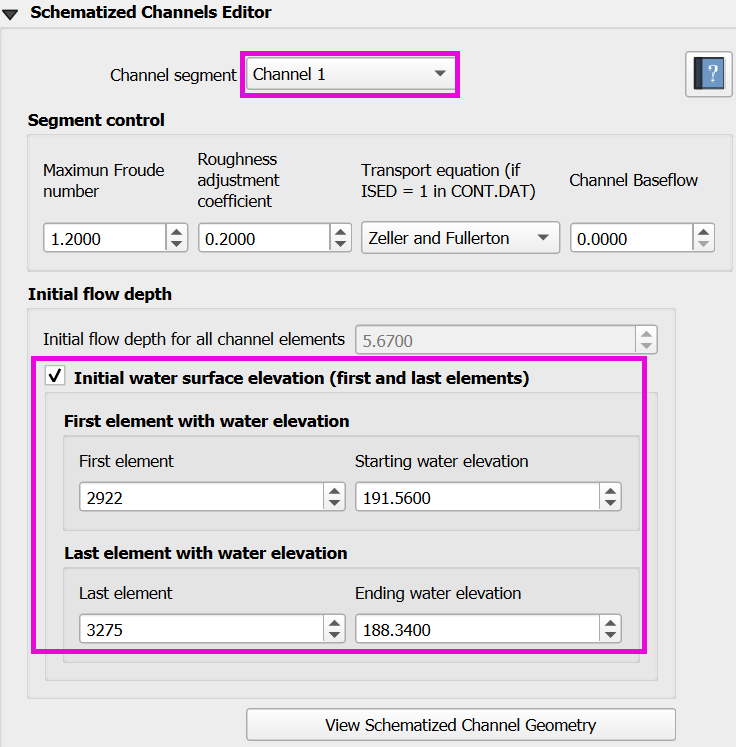Click View Schematized Channel Geometry button
This screenshot has width=736, height=747.
point(460,725)
